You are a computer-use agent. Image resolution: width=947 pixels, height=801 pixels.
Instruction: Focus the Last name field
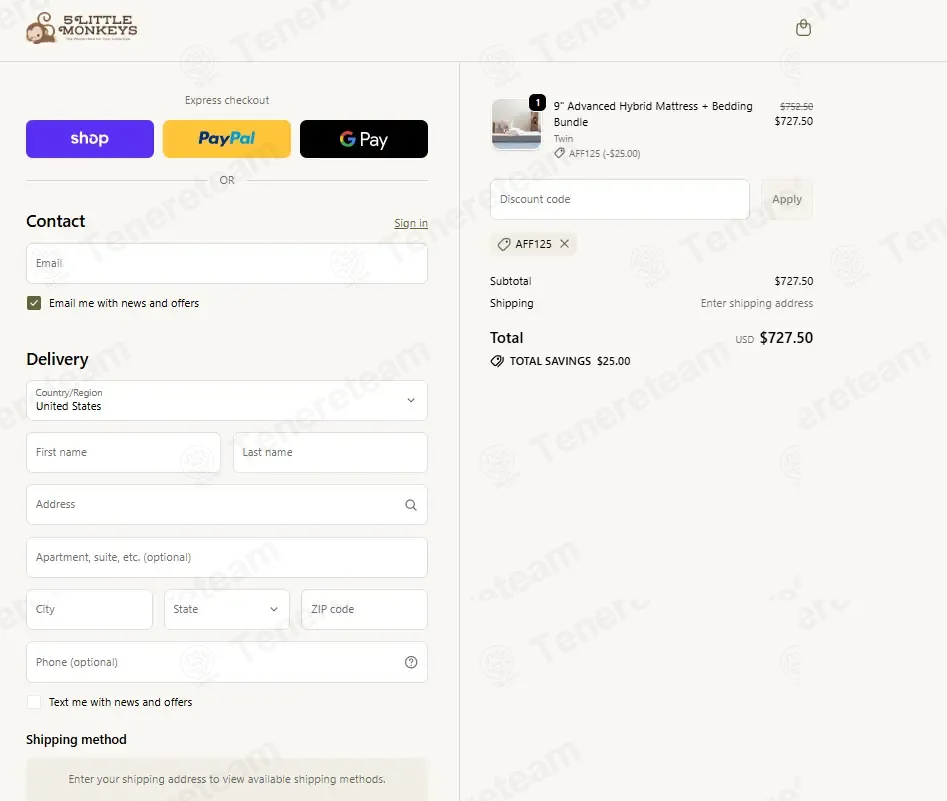[330, 452]
